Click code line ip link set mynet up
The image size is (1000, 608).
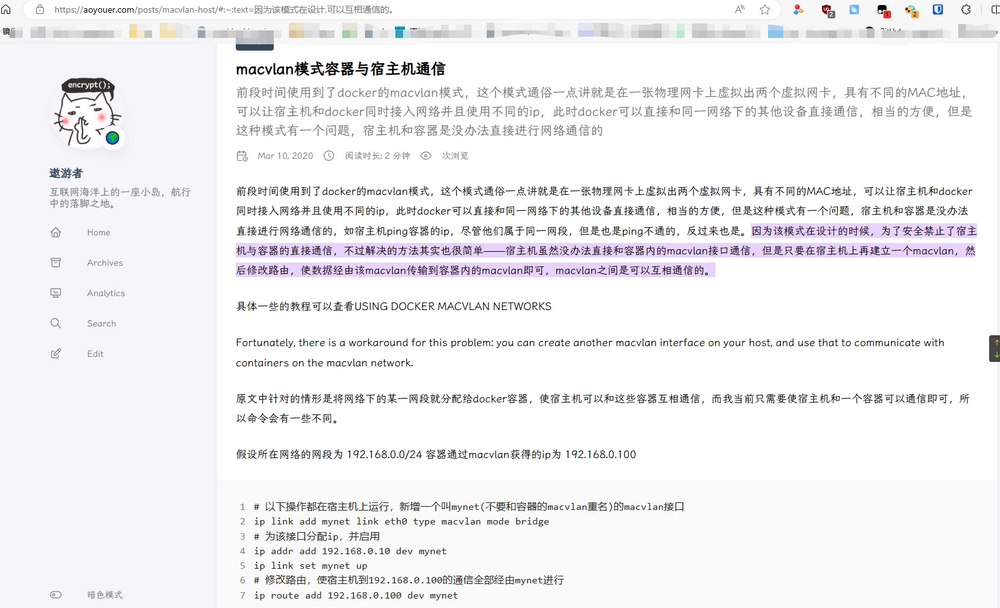(x=311, y=565)
